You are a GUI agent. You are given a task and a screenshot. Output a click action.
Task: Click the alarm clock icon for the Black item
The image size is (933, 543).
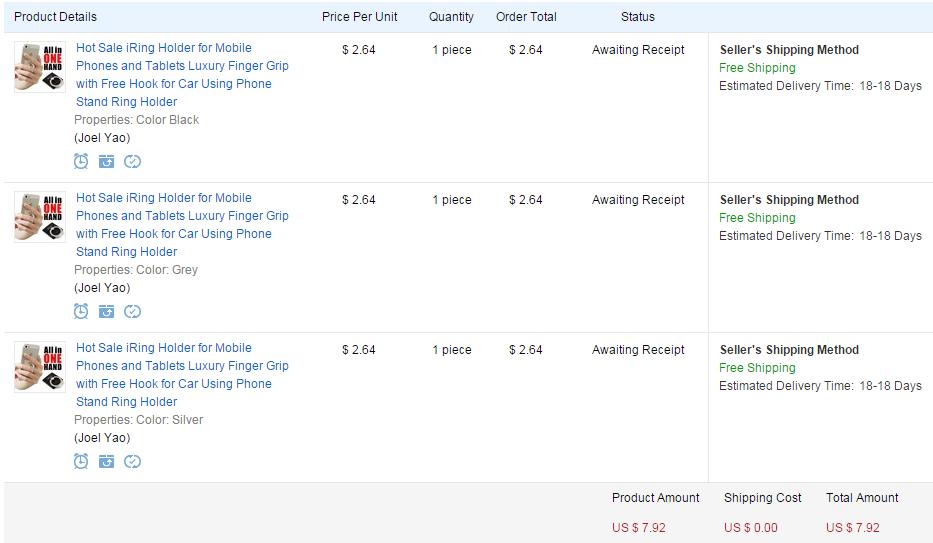pos(81,161)
